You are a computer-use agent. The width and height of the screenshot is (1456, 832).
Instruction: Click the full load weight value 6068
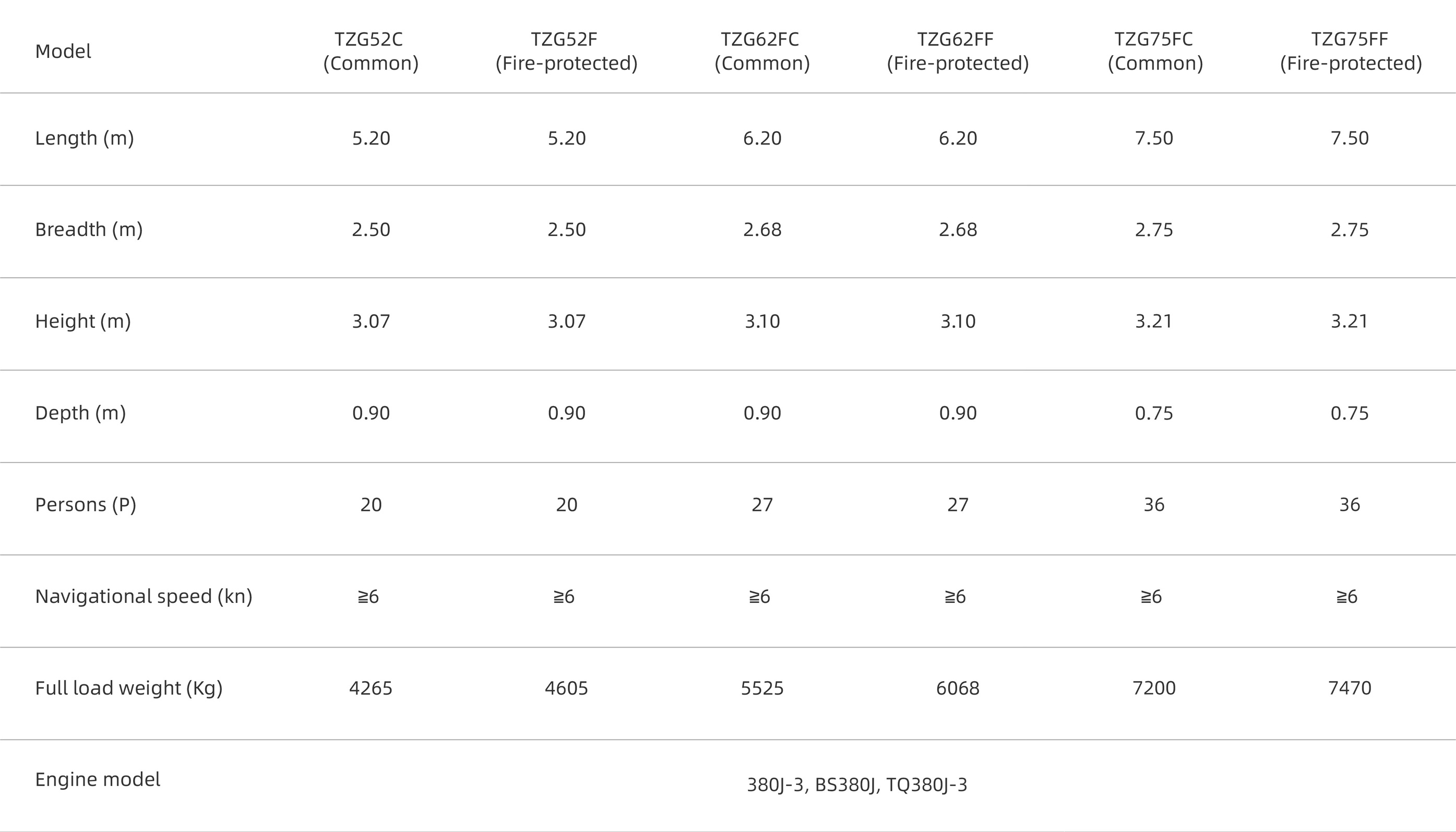[x=957, y=688]
